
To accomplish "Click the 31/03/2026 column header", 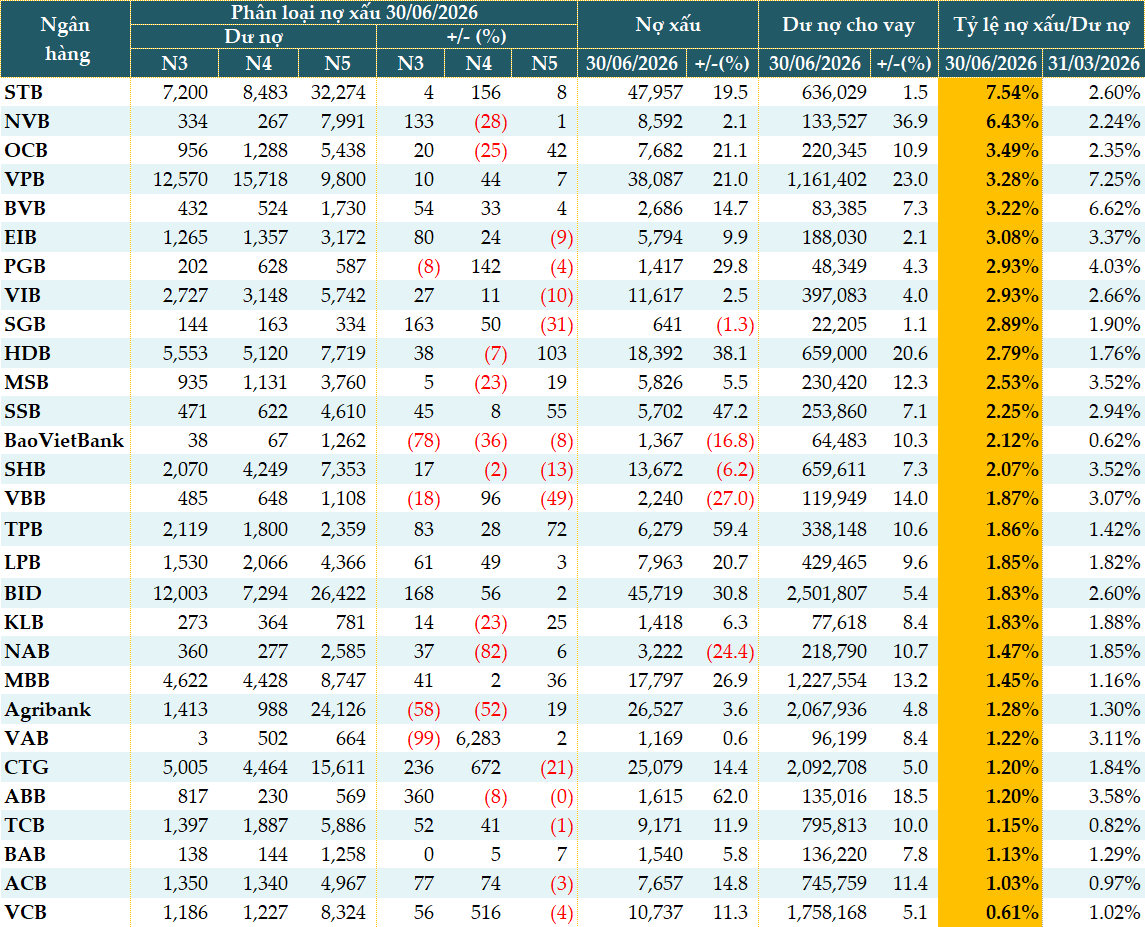I will point(1093,64).
